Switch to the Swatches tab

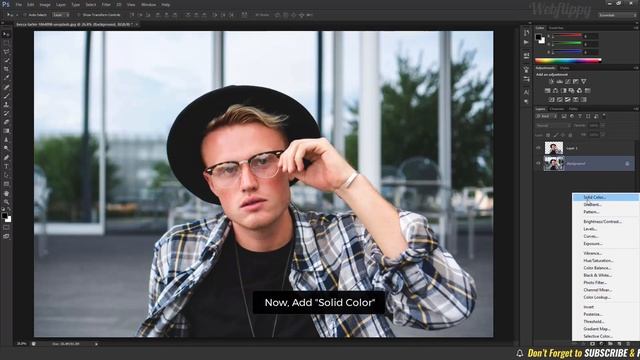coord(556,28)
